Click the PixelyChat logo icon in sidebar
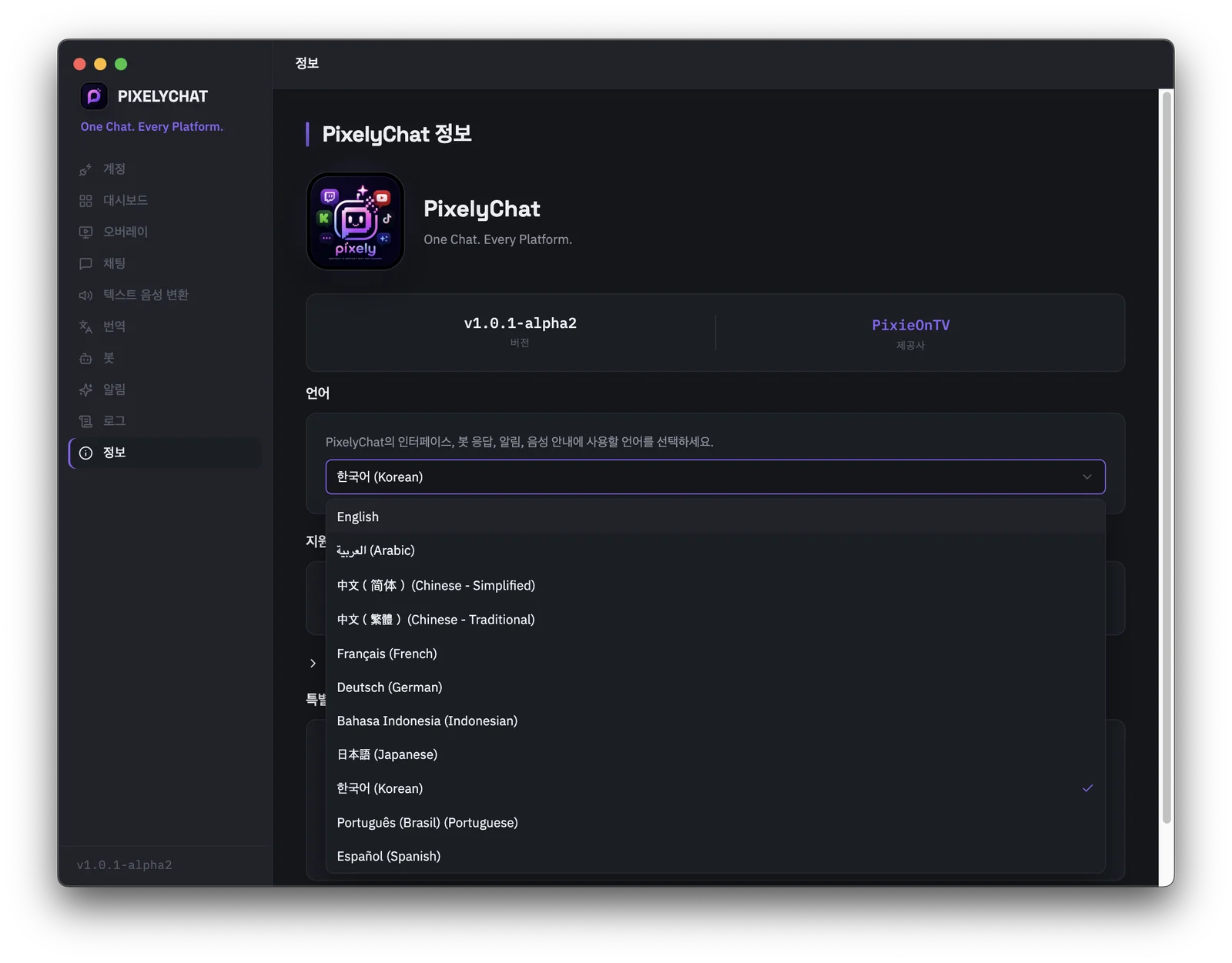The height and width of the screenshot is (963, 1232). [x=94, y=96]
